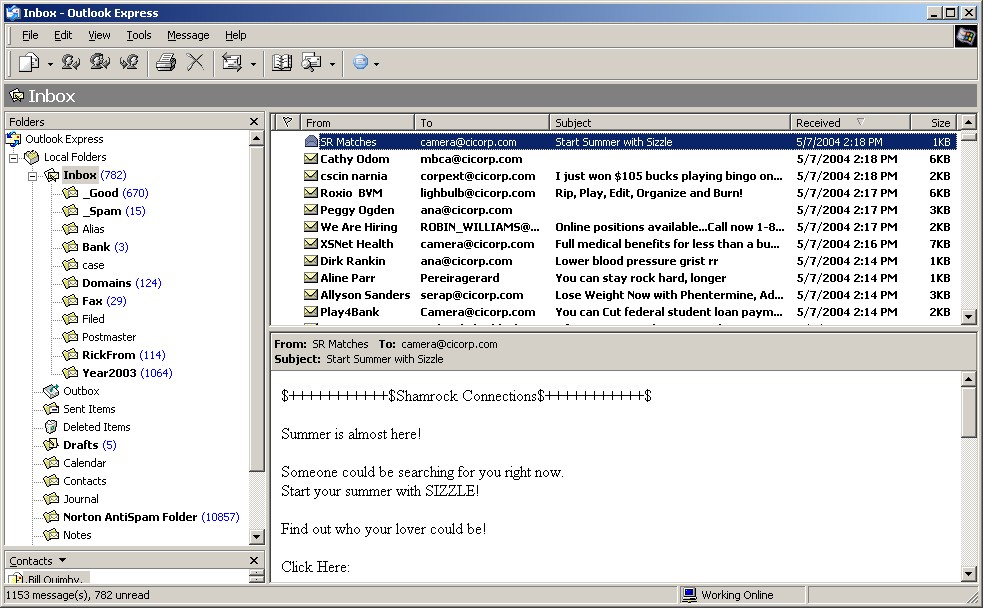Open the Help menu
This screenshot has height=608, width=983.
[x=236, y=35]
